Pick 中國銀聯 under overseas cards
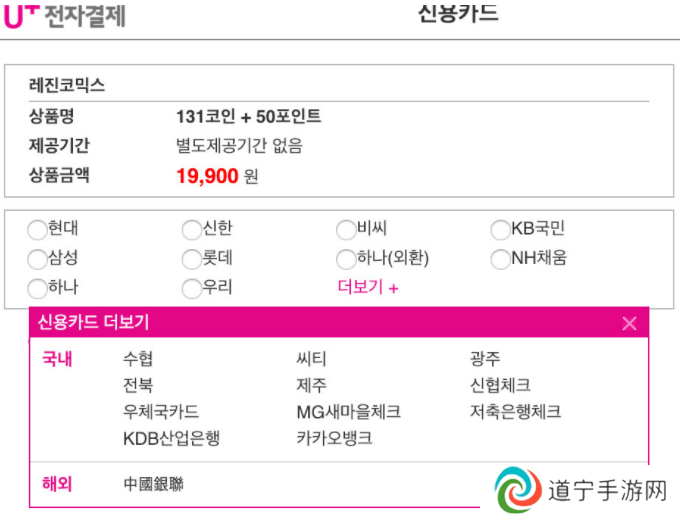 pyautogui.click(x=154, y=484)
